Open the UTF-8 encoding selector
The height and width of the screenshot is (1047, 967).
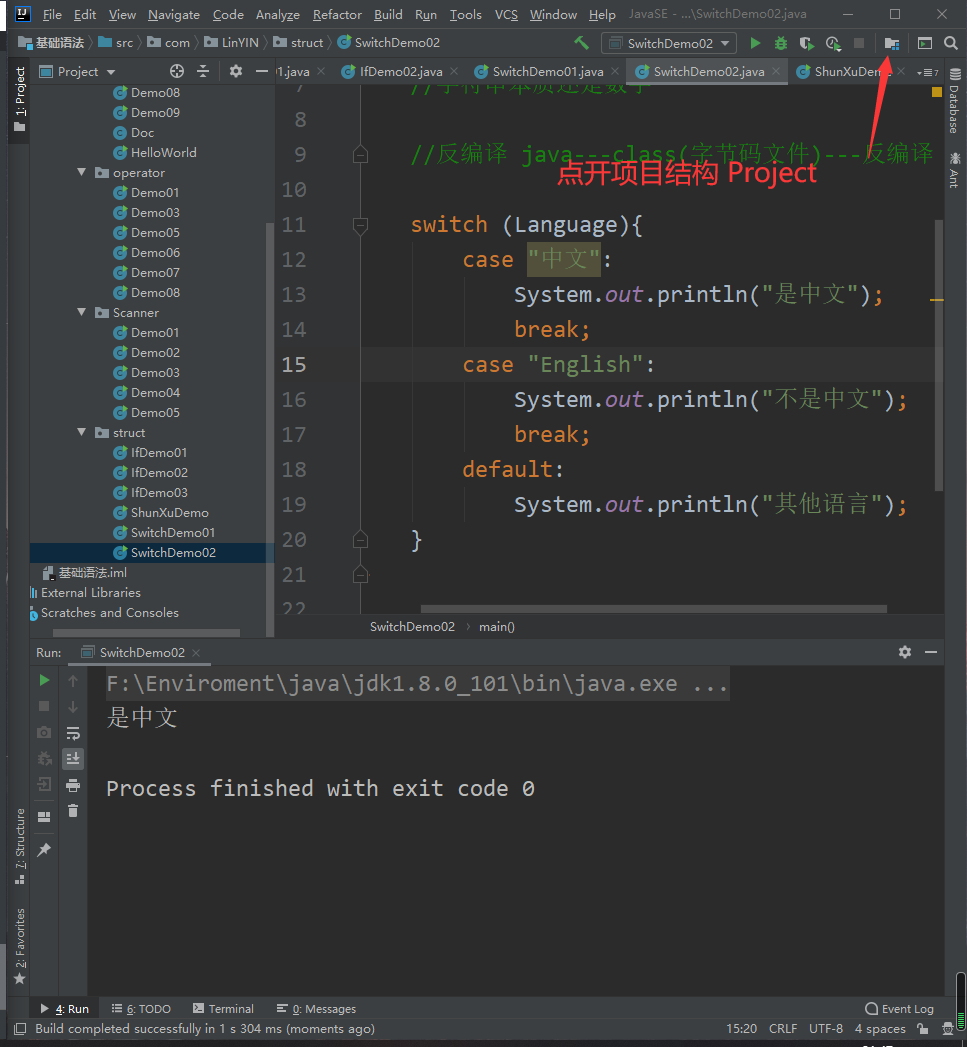coord(825,1028)
